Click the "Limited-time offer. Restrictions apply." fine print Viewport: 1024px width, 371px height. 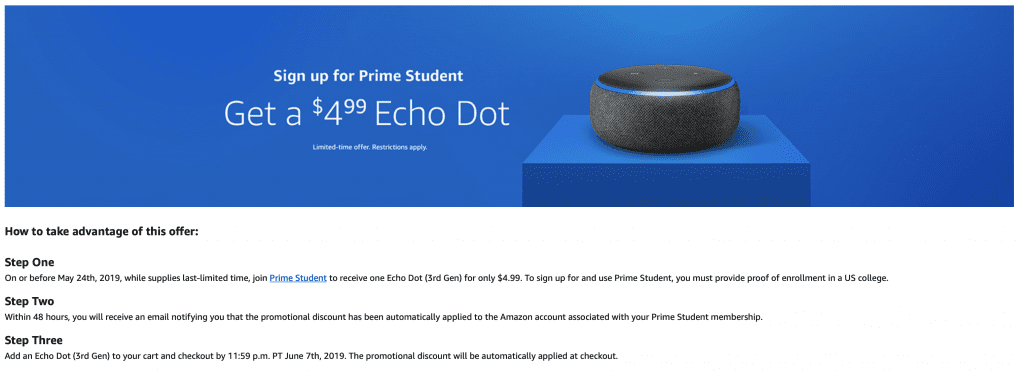(370, 147)
